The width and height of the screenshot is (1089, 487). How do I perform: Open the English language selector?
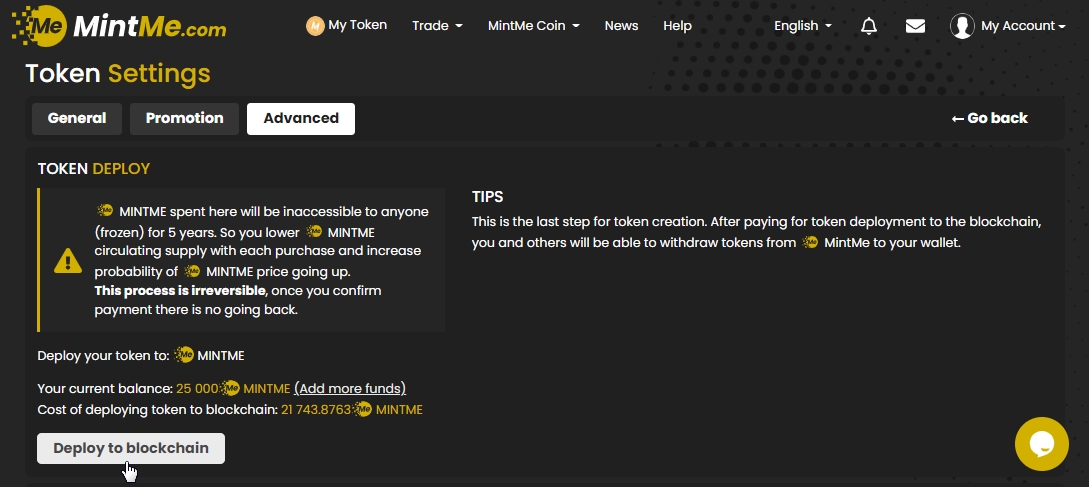click(803, 26)
